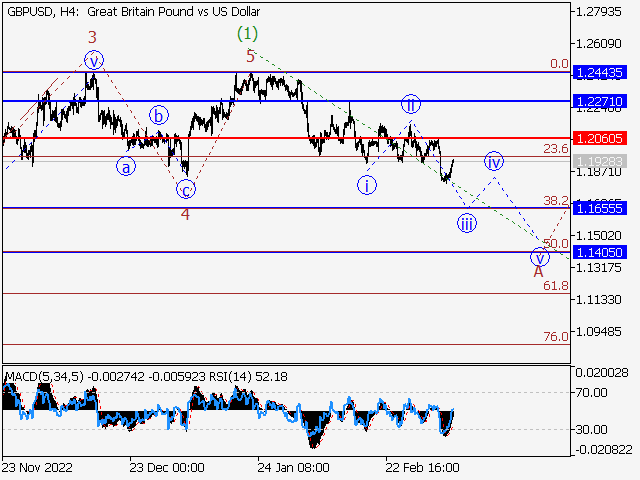Click the circled wave ii marker

tap(411, 104)
